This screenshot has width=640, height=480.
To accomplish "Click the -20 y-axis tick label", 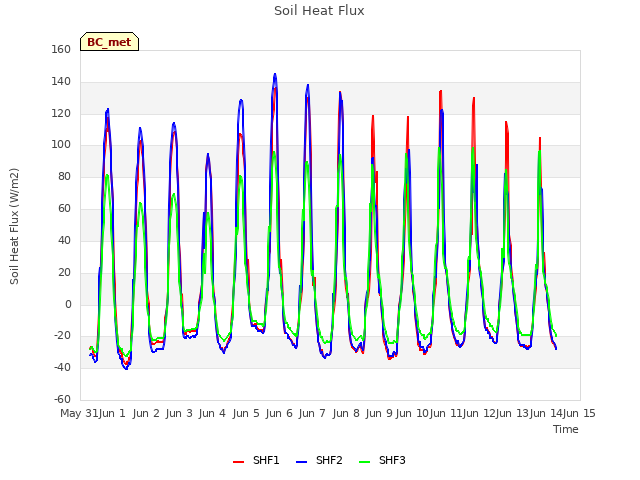I will (x=62, y=336).
